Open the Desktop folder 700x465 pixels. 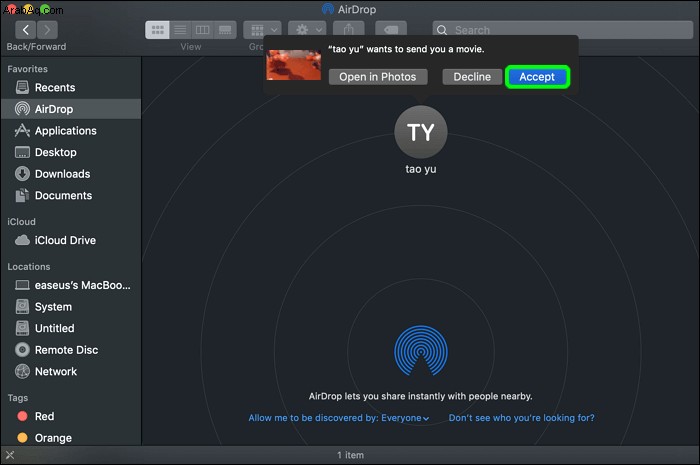tap(71, 152)
